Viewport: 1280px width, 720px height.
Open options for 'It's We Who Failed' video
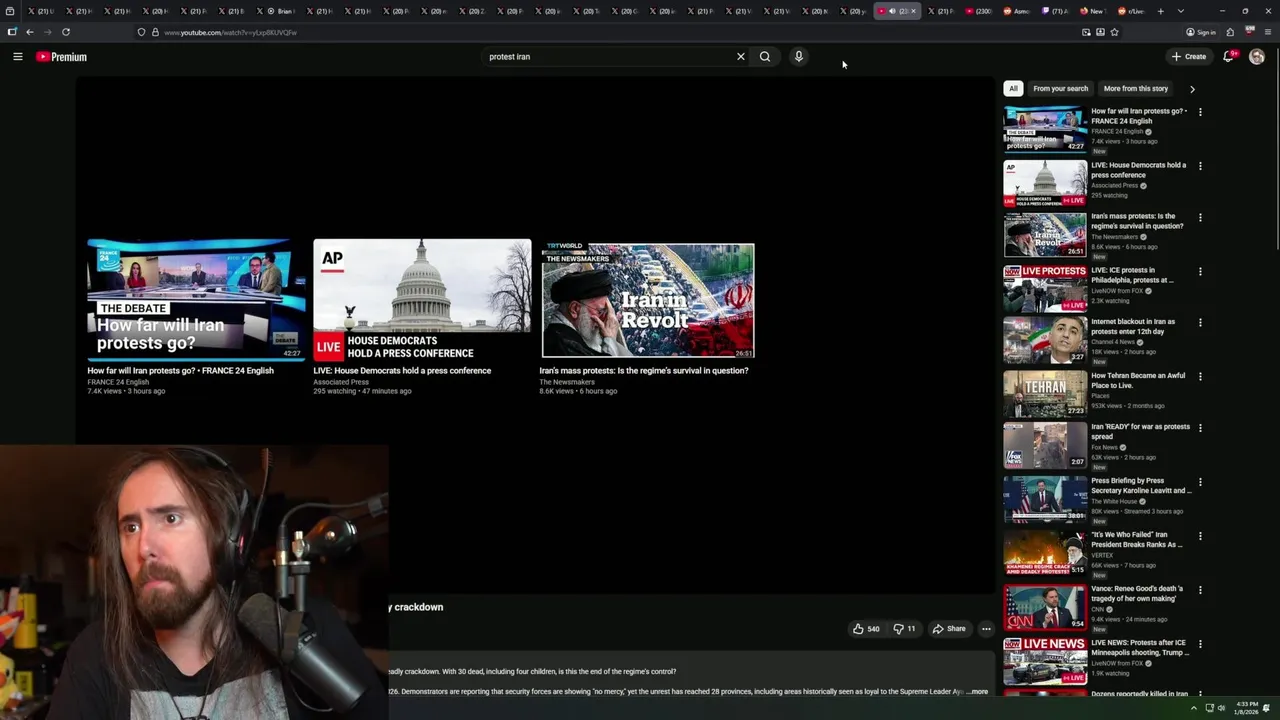click(1200, 536)
